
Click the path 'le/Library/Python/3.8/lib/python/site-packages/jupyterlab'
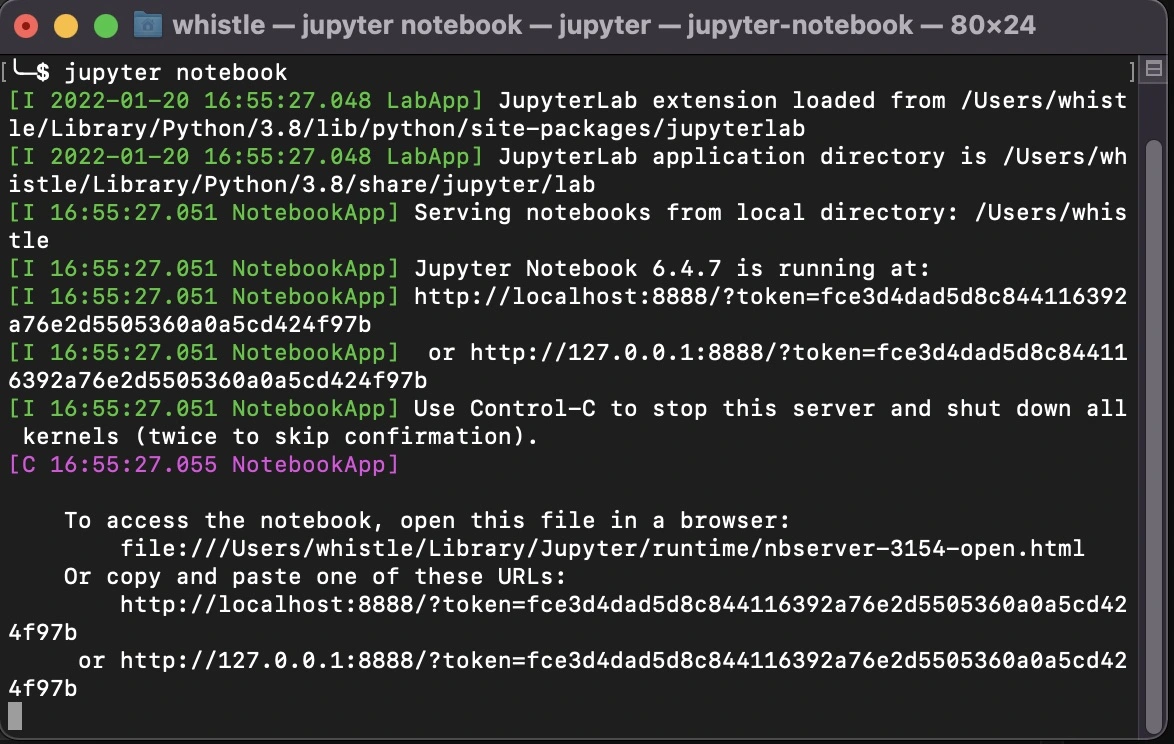407,129
